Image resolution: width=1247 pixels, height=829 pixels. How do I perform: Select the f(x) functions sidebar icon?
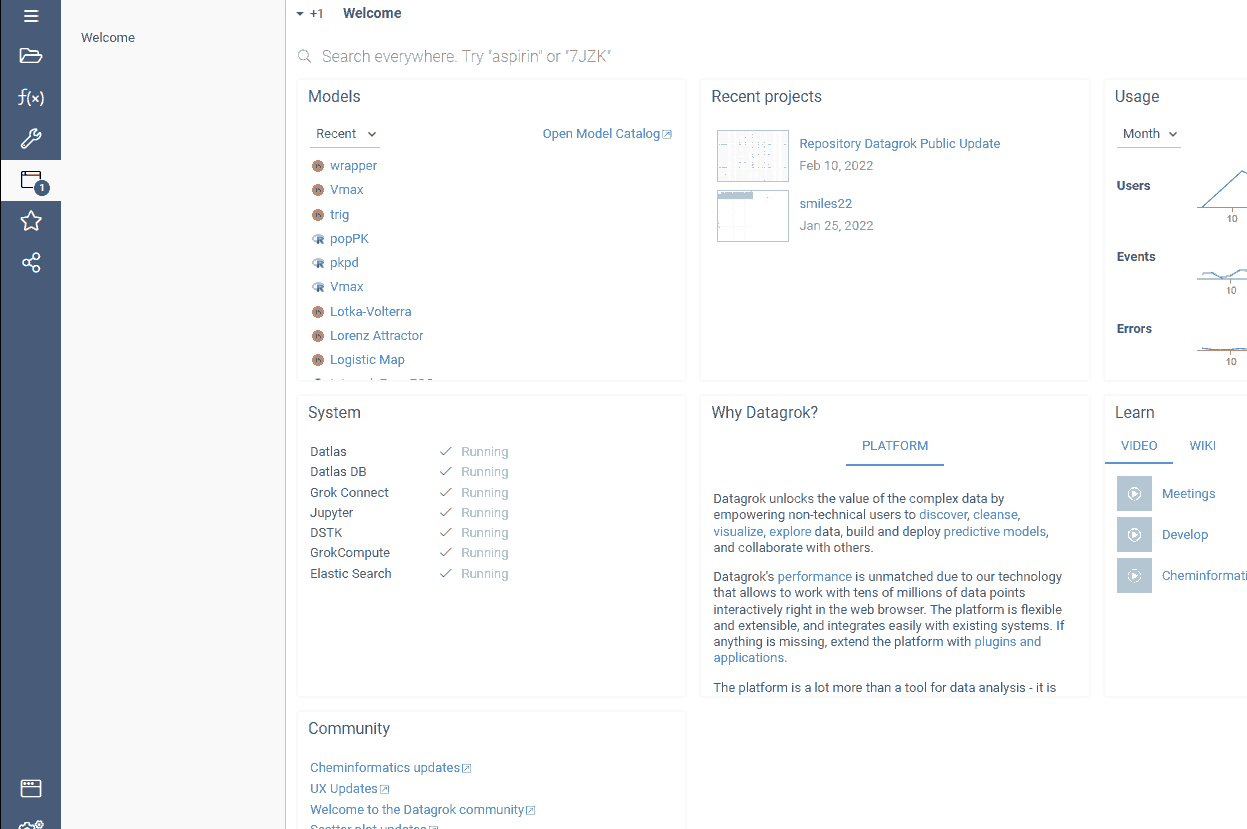[x=30, y=97]
